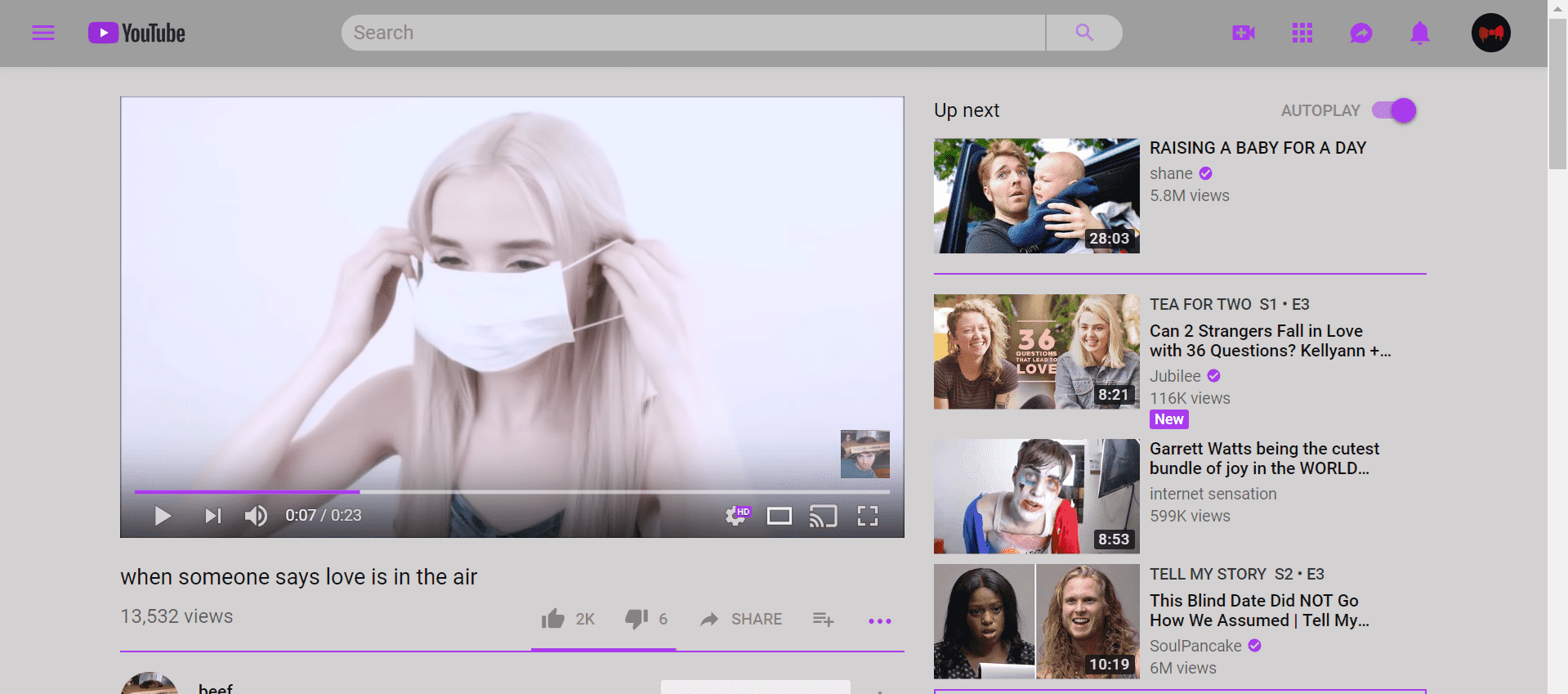Like the video with thumbs up
This screenshot has width=1568, height=694.
tap(553, 619)
